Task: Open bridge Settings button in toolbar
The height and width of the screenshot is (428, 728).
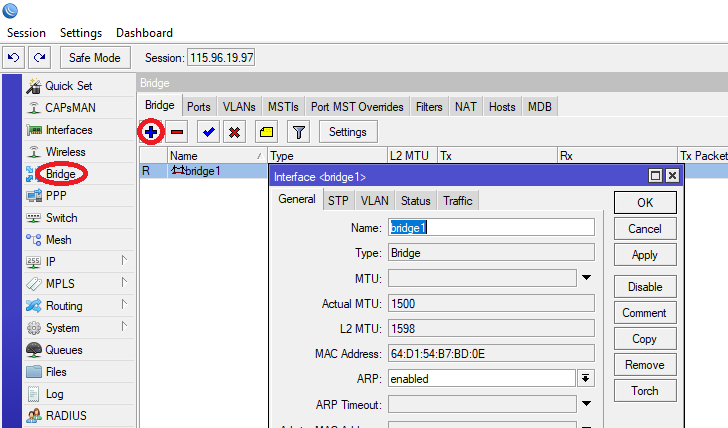Action: [348, 132]
